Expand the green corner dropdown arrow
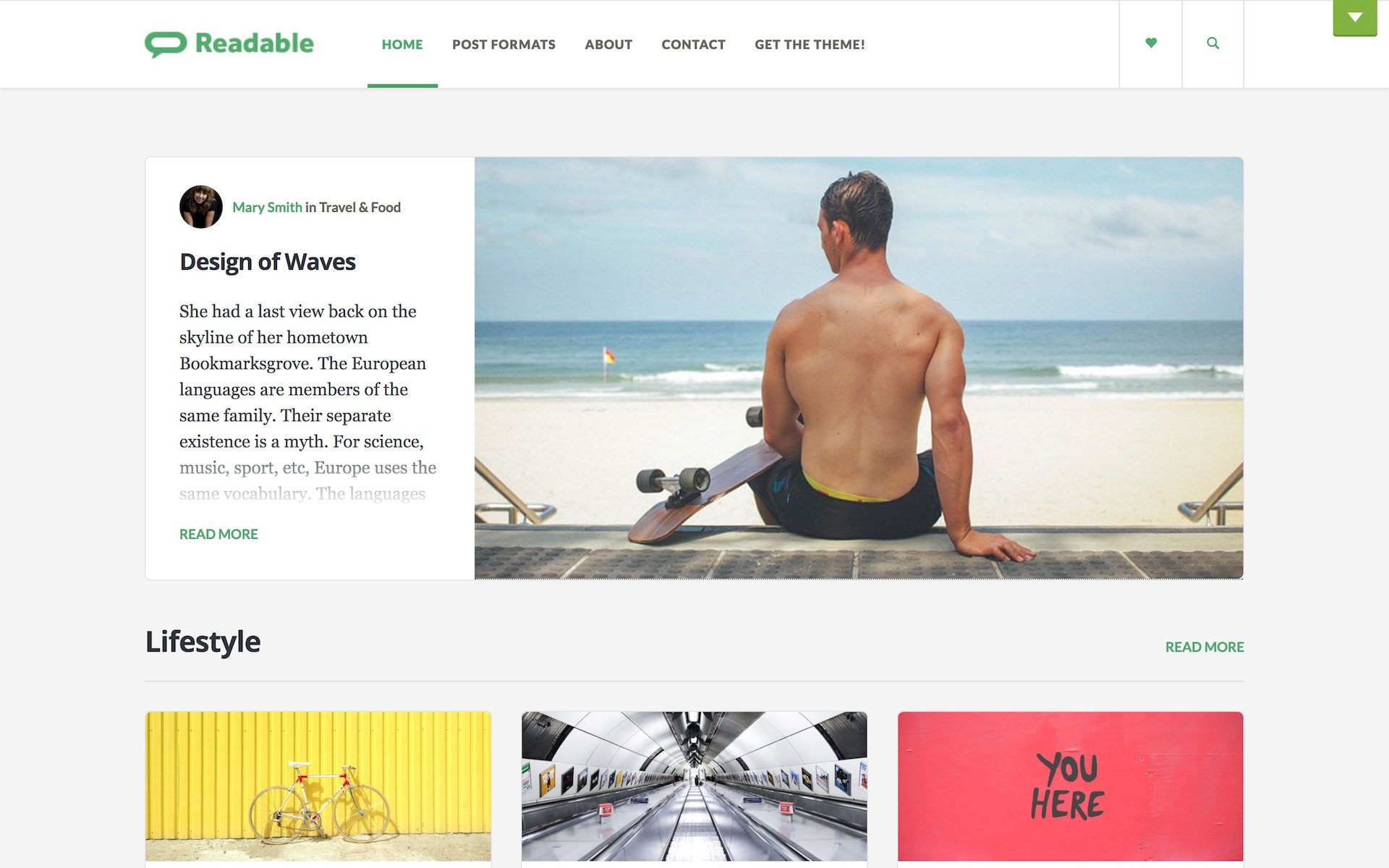The height and width of the screenshot is (868, 1389). [x=1355, y=17]
